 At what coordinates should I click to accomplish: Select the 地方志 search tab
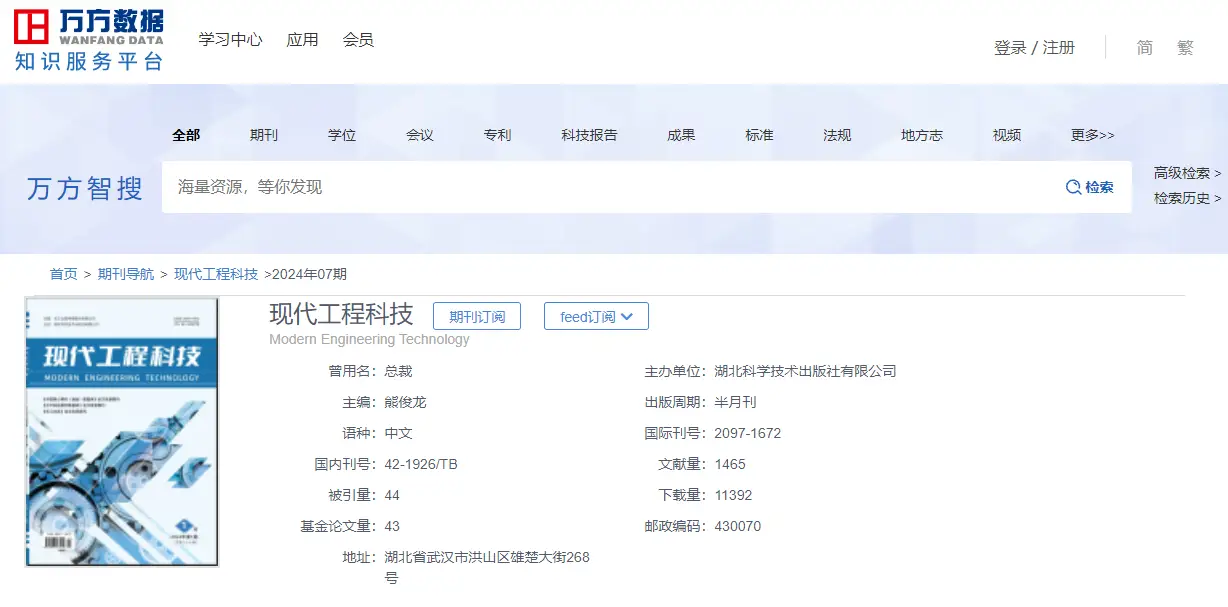tap(921, 135)
